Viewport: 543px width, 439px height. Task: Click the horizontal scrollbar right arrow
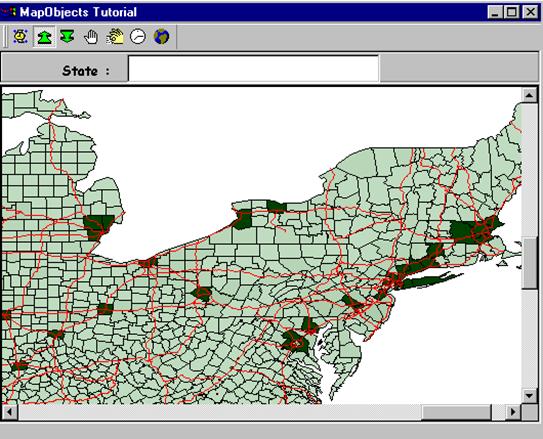click(x=514, y=412)
